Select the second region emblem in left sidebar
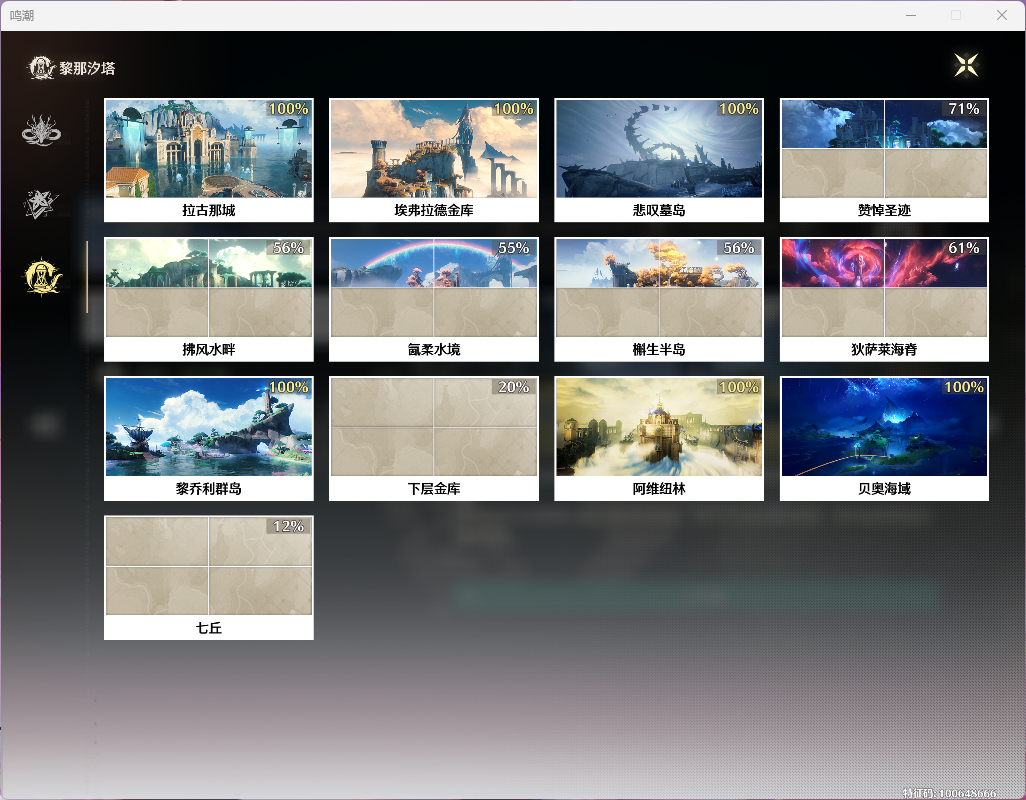This screenshot has width=1026, height=800. [x=41, y=204]
